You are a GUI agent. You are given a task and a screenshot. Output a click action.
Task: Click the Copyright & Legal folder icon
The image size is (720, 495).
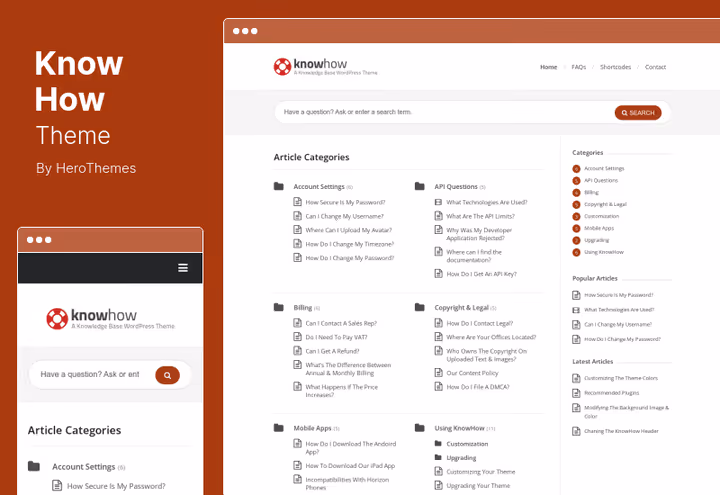[420, 307]
